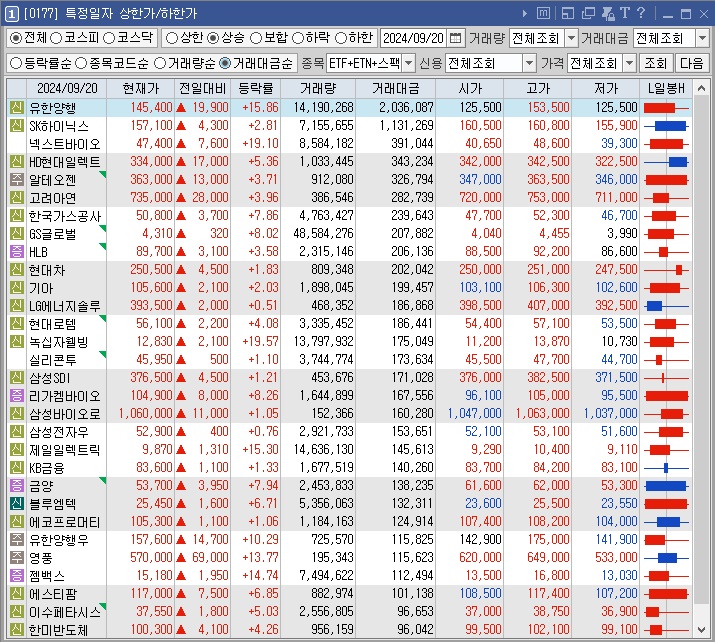Select the 하락 radio button
715x642 pixels.
[x=298, y=38]
